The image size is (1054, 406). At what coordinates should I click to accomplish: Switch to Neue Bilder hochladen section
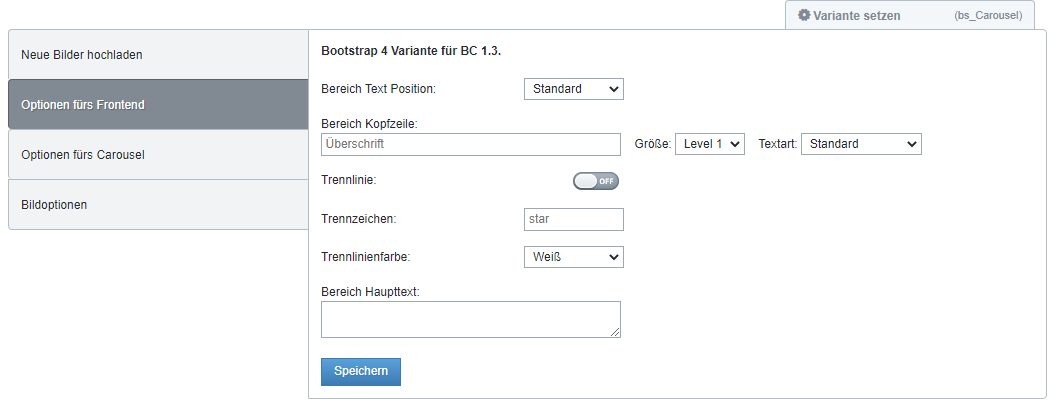tap(159, 54)
